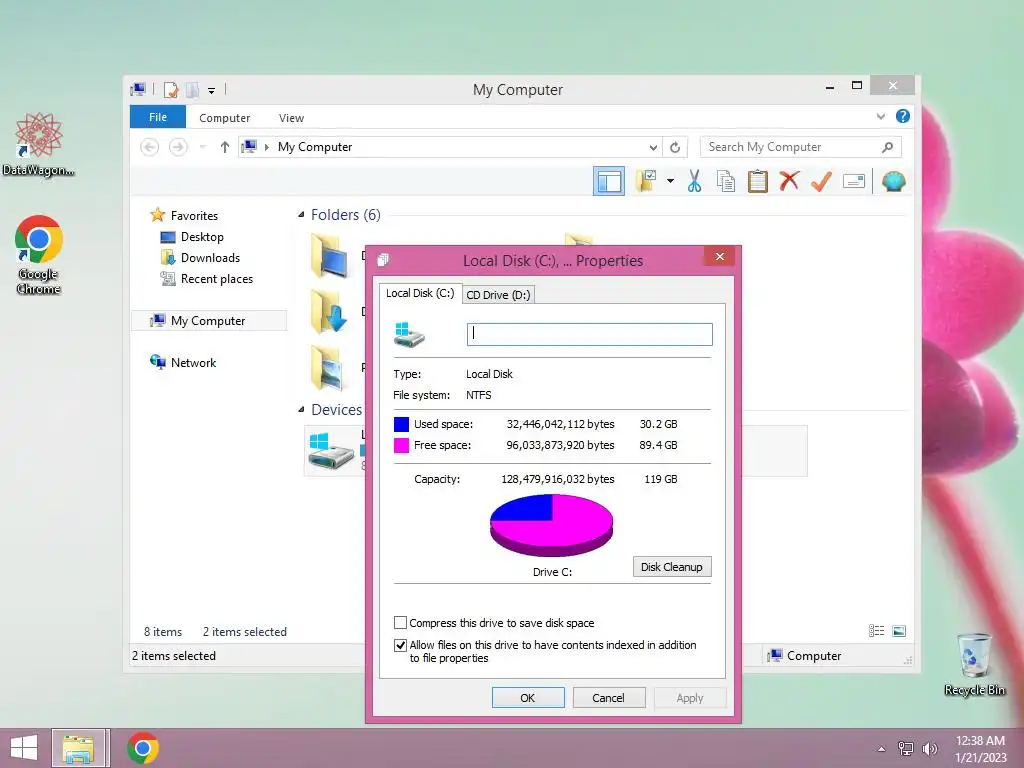
Task: Toggle the navigation pane toolbar icon
Action: [609, 182]
